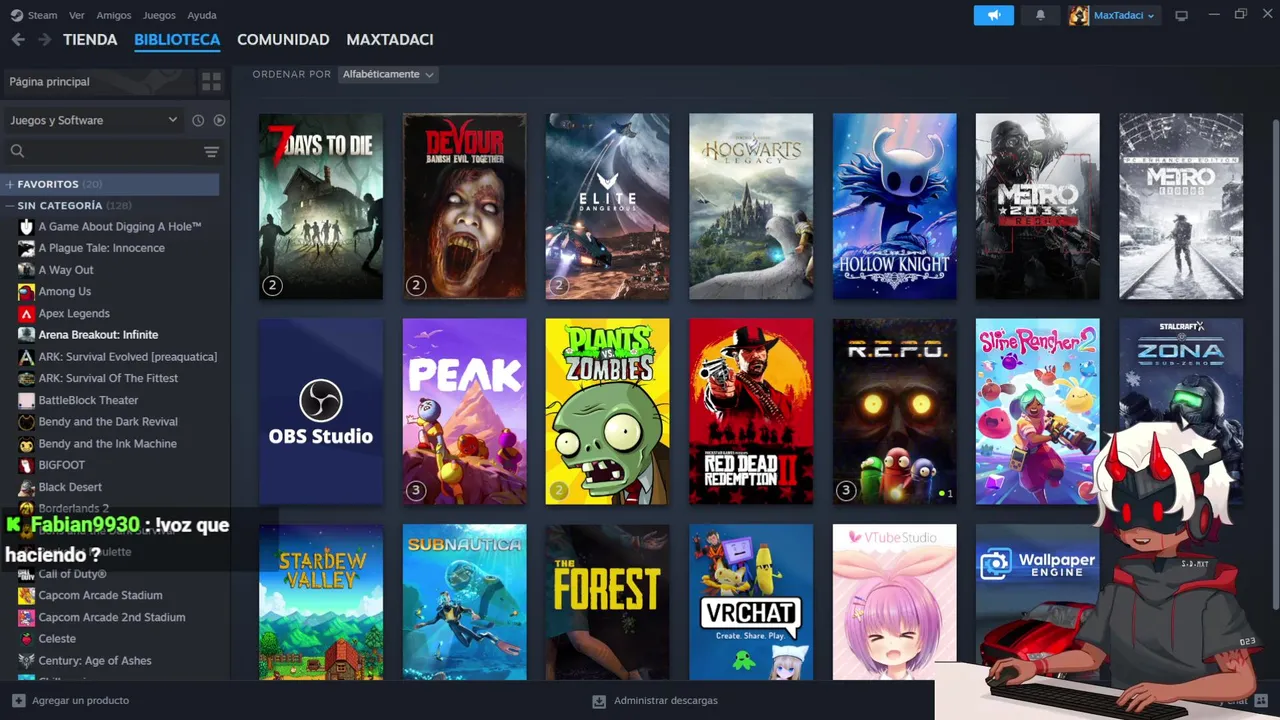The image size is (1280, 720).
Task: Click the ready-to-play filter icon
Action: click(219, 120)
